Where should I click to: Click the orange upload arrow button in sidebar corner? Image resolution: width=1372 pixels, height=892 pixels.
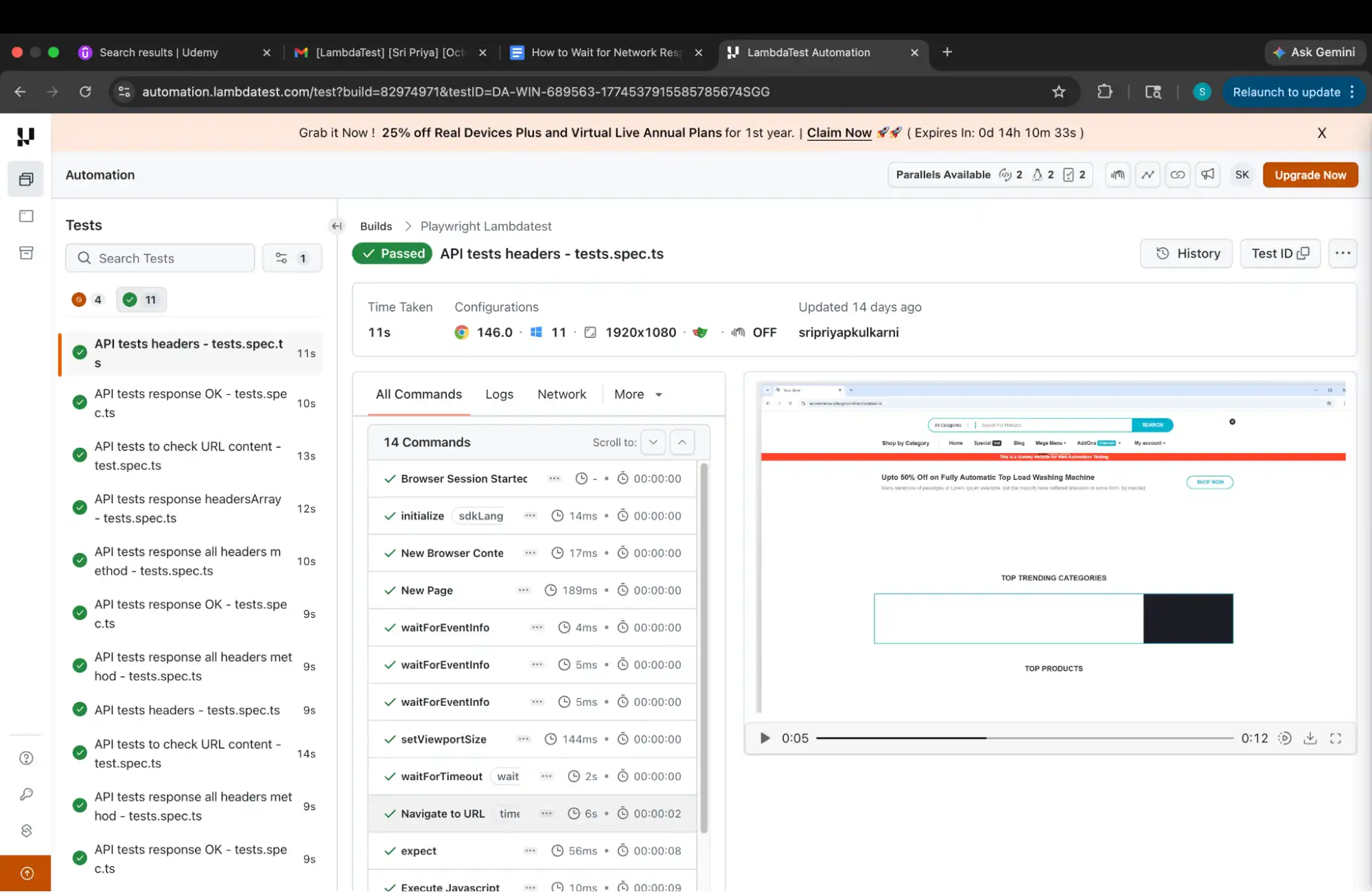point(26,873)
